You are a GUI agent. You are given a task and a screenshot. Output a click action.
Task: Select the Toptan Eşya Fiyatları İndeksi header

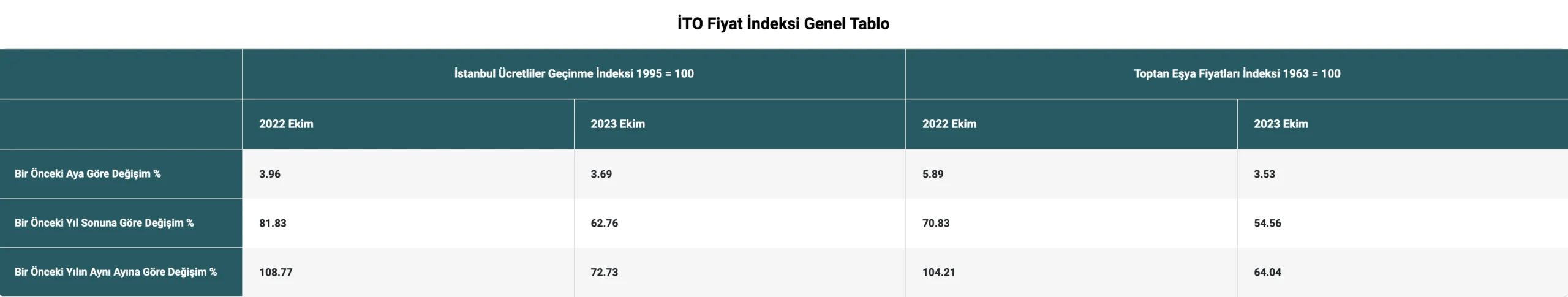(1237, 73)
